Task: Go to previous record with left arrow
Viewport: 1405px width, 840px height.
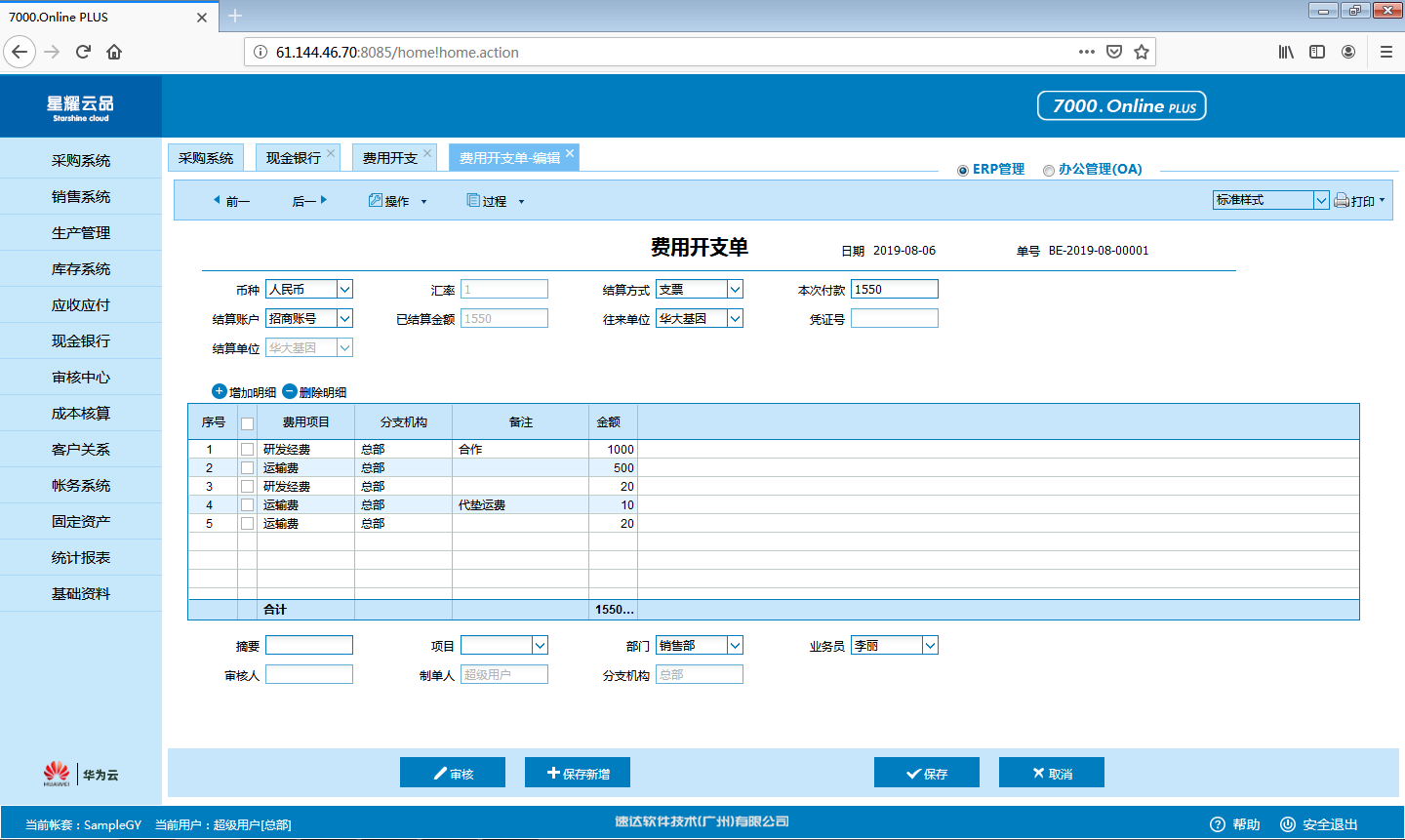Action: pos(217,200)
